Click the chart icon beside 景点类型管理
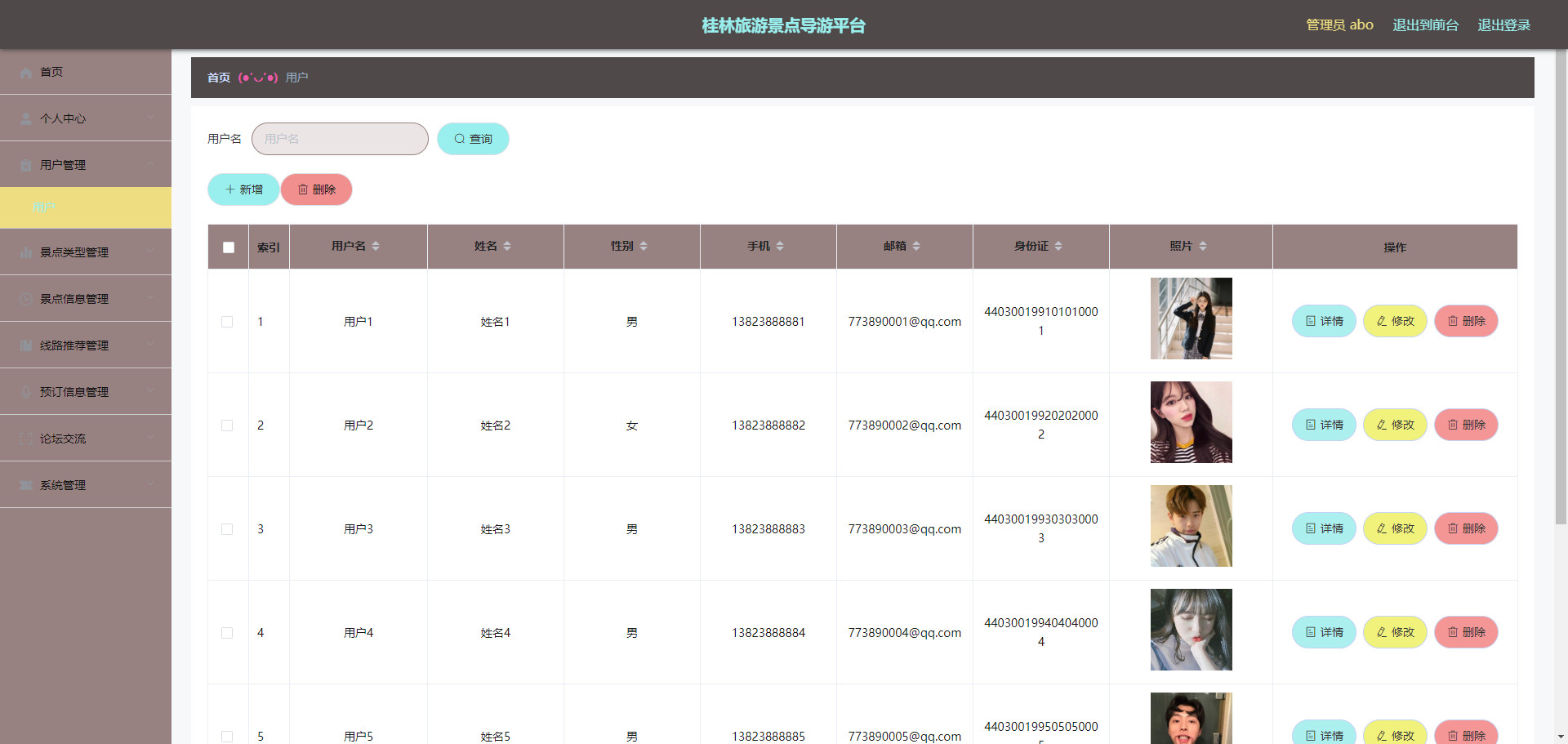1568x744 pixels. 26,252
